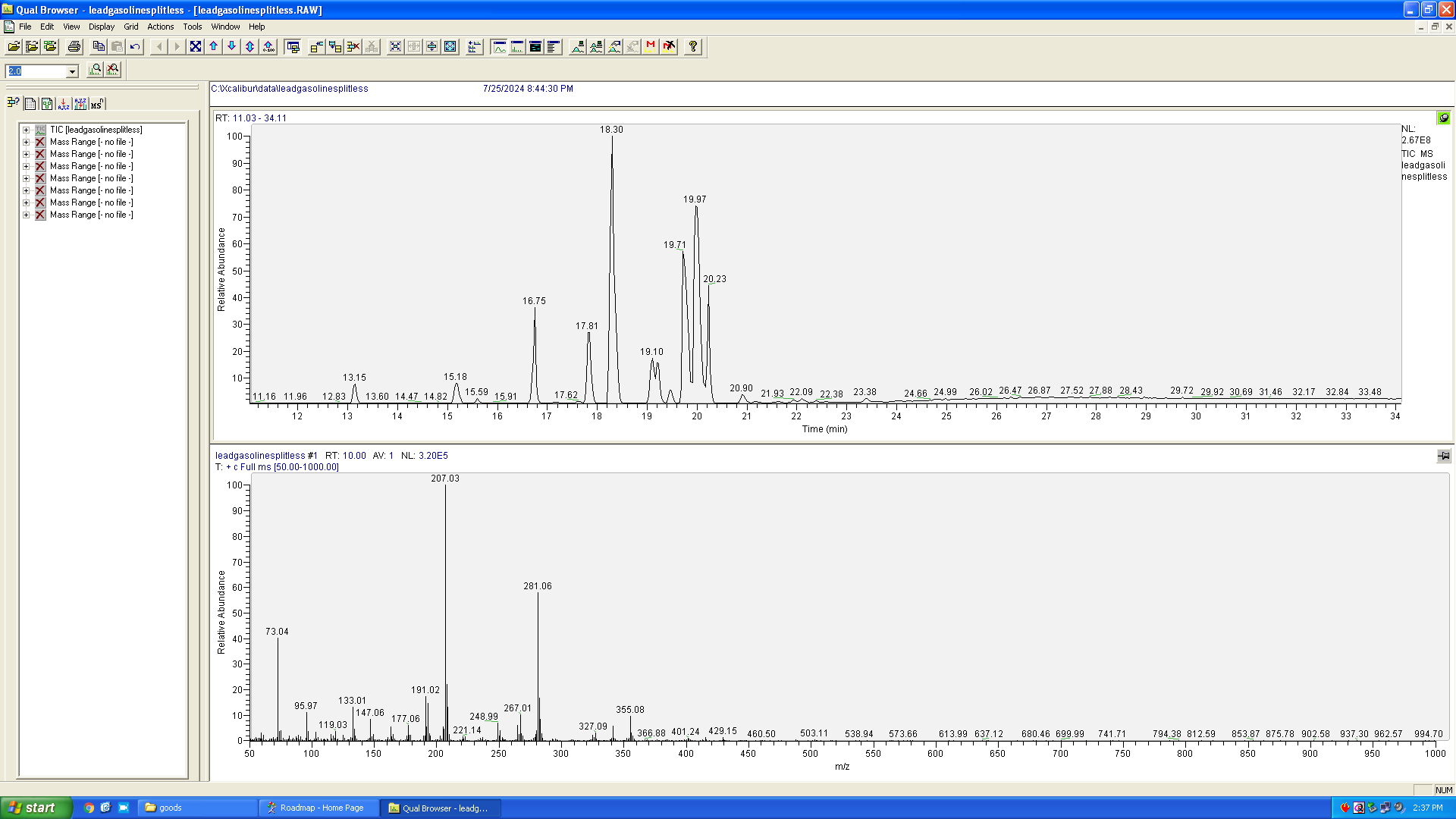The image size is (1456, 819).
Task: Open the Info Bar green grid tab
Action: pos(47,104)
